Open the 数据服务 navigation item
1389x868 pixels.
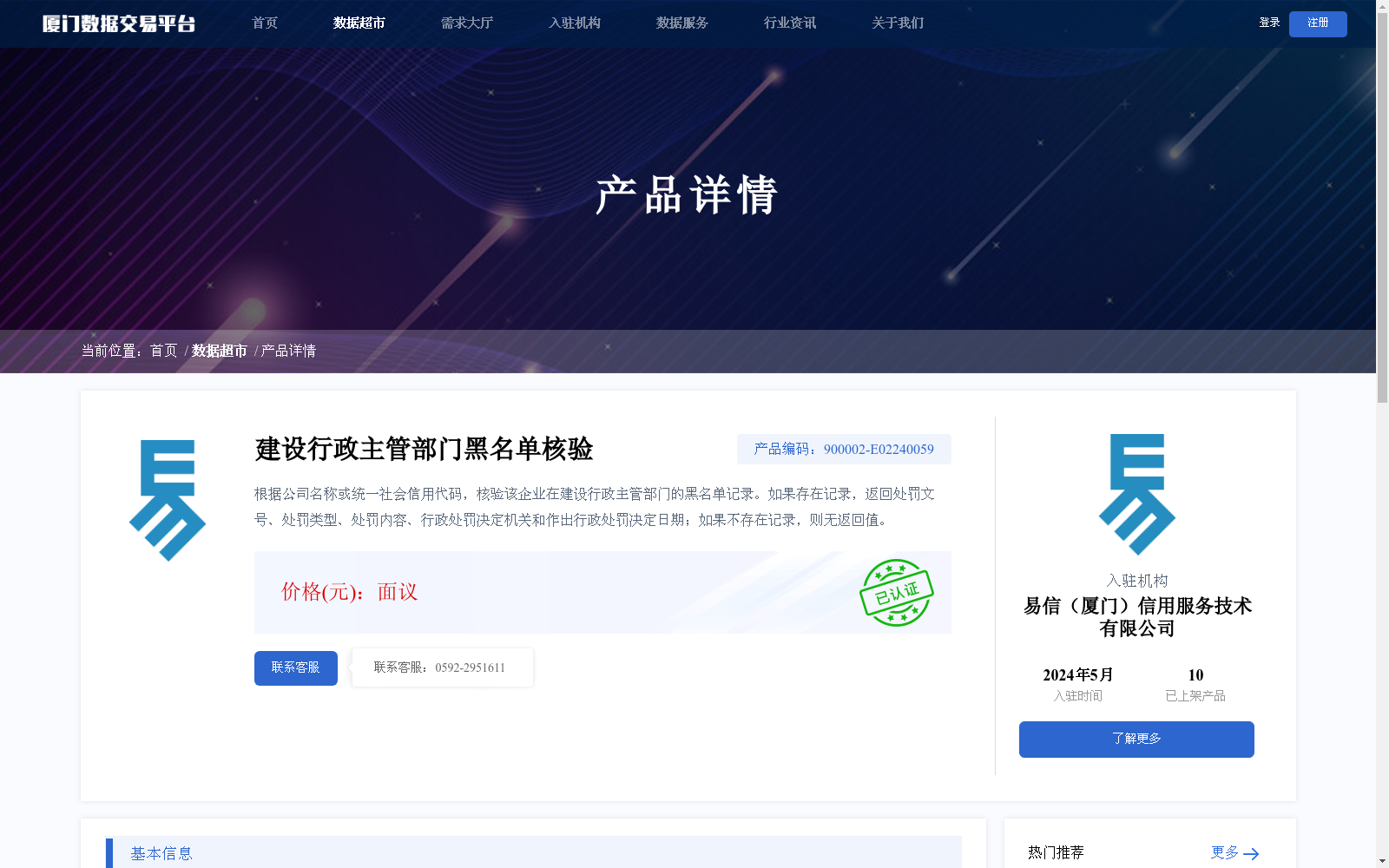(682, 23)
